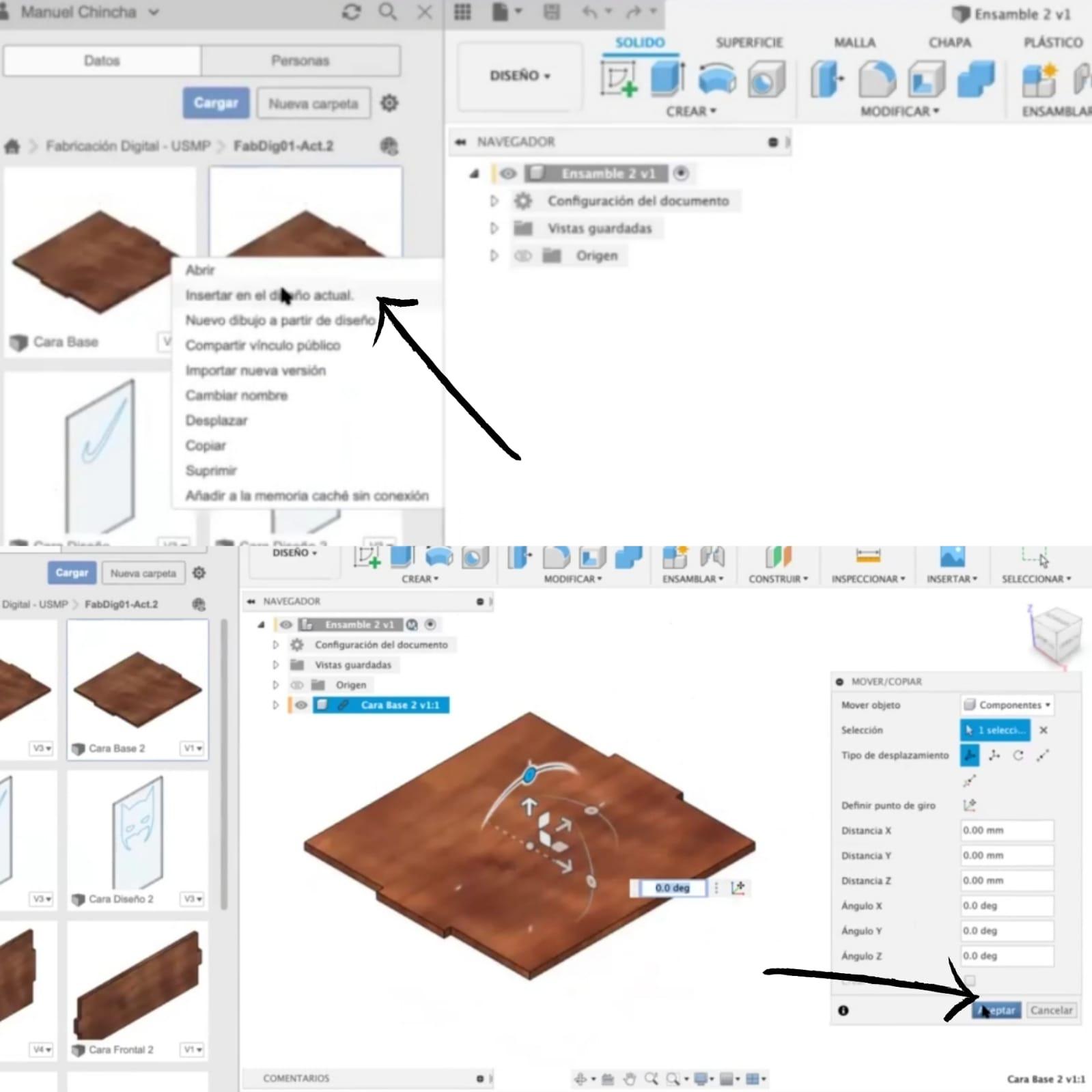
Task: Open Display Settings monitor icon in navigation bar
Action: 701,1079
